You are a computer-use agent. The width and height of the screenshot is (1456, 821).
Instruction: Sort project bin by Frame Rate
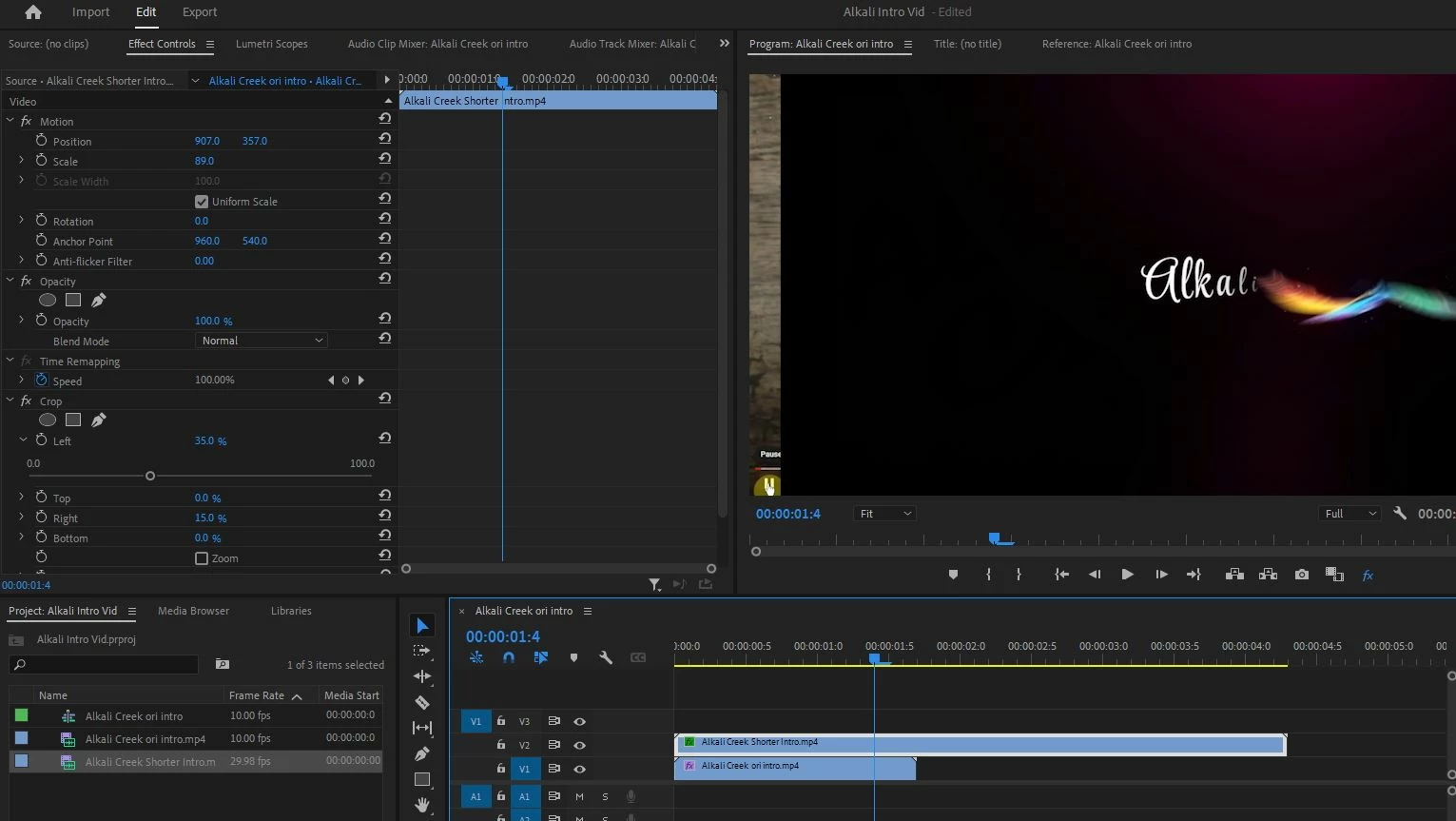pos(257,695)
